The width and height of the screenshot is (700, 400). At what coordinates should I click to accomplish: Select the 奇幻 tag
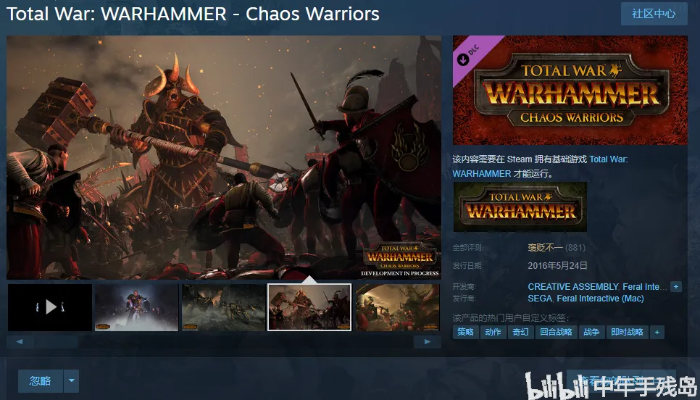pos(521,332)
